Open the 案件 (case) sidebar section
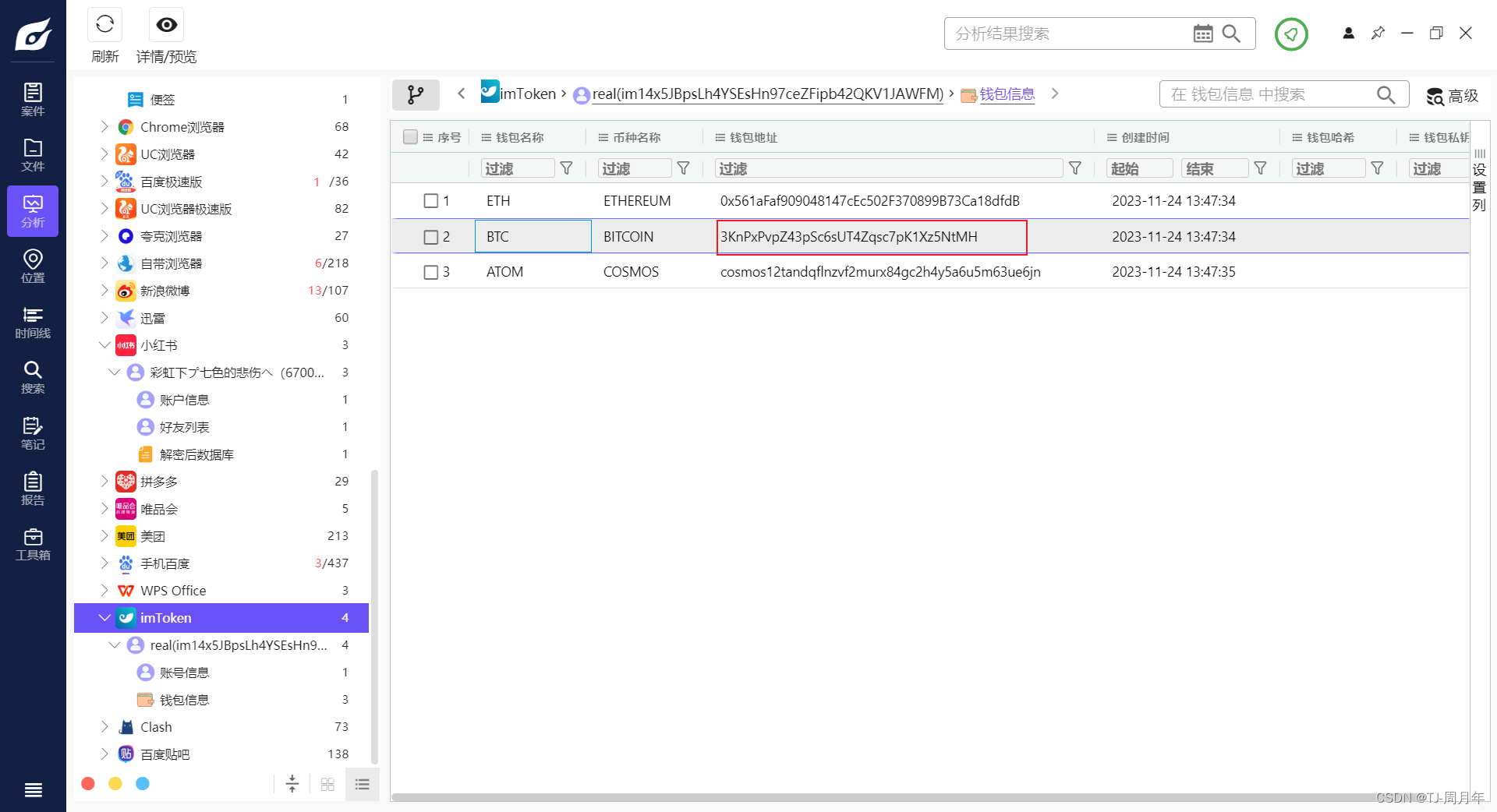Image resolution: width=1497 pixels, height=812 pixels. [x=33, y=100]
